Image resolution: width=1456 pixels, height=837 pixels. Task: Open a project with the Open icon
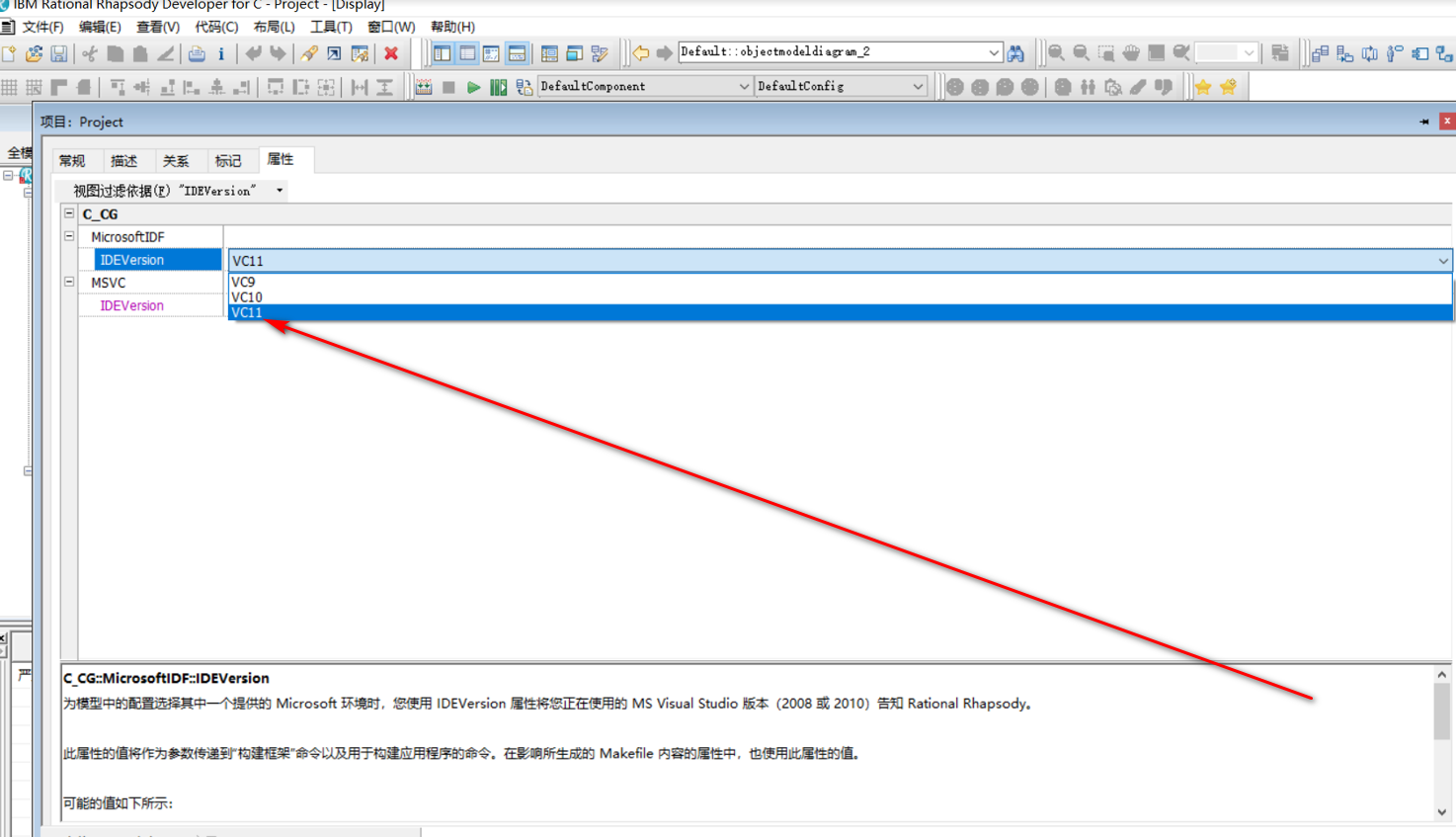click(33, 52)
